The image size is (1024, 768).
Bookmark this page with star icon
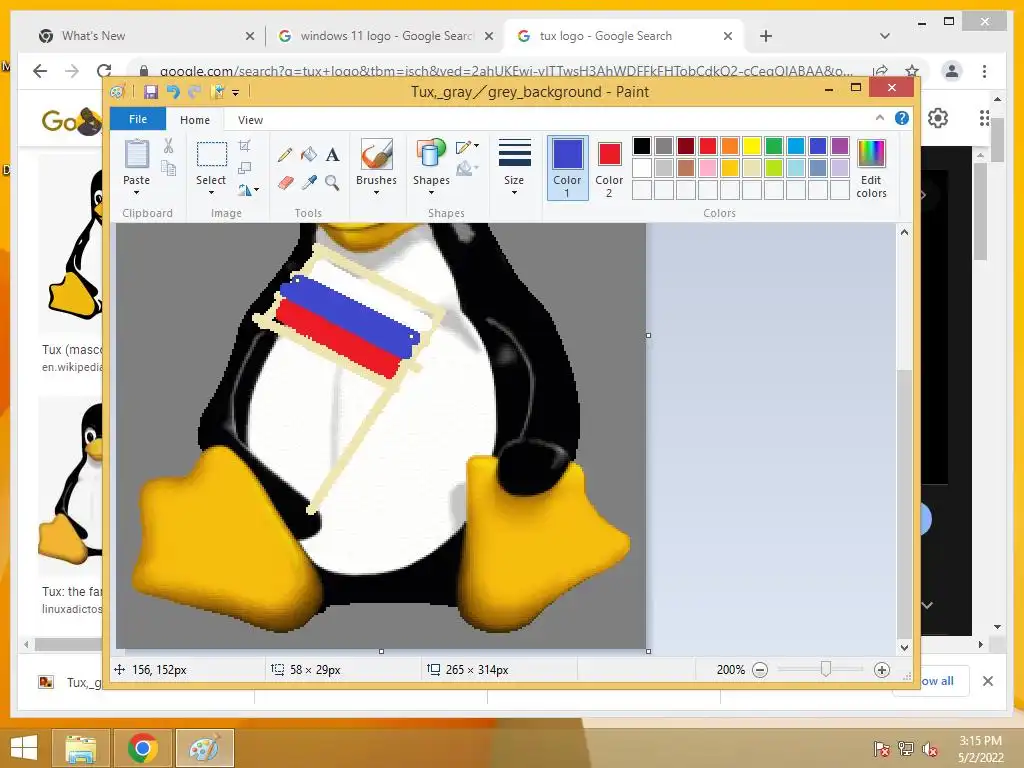click(912, 71)
